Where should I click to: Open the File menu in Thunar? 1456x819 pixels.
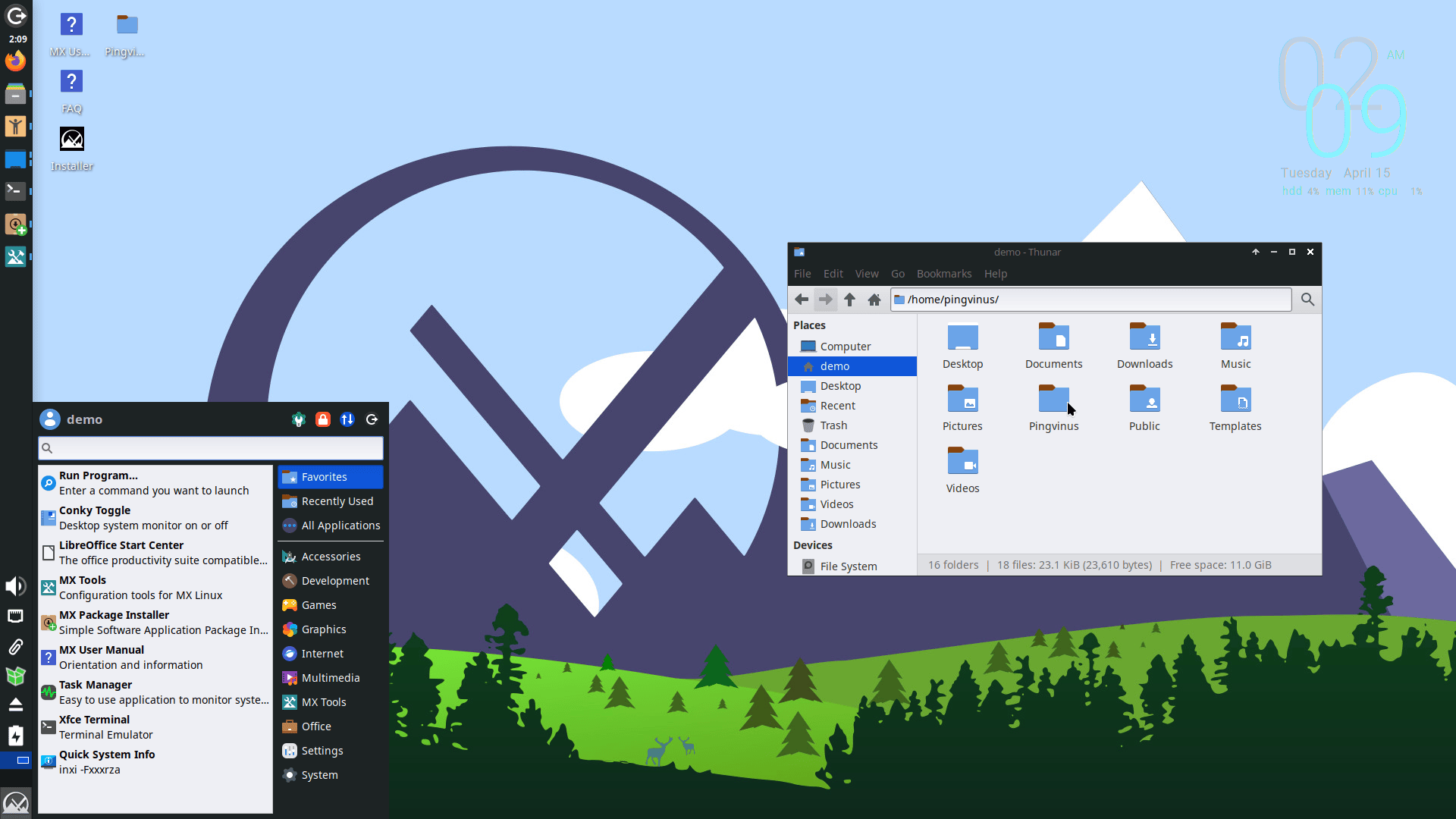point(802,274)
